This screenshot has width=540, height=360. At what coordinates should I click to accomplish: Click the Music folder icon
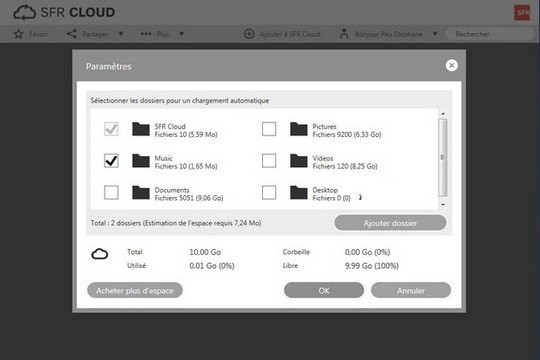pos(141,161)
